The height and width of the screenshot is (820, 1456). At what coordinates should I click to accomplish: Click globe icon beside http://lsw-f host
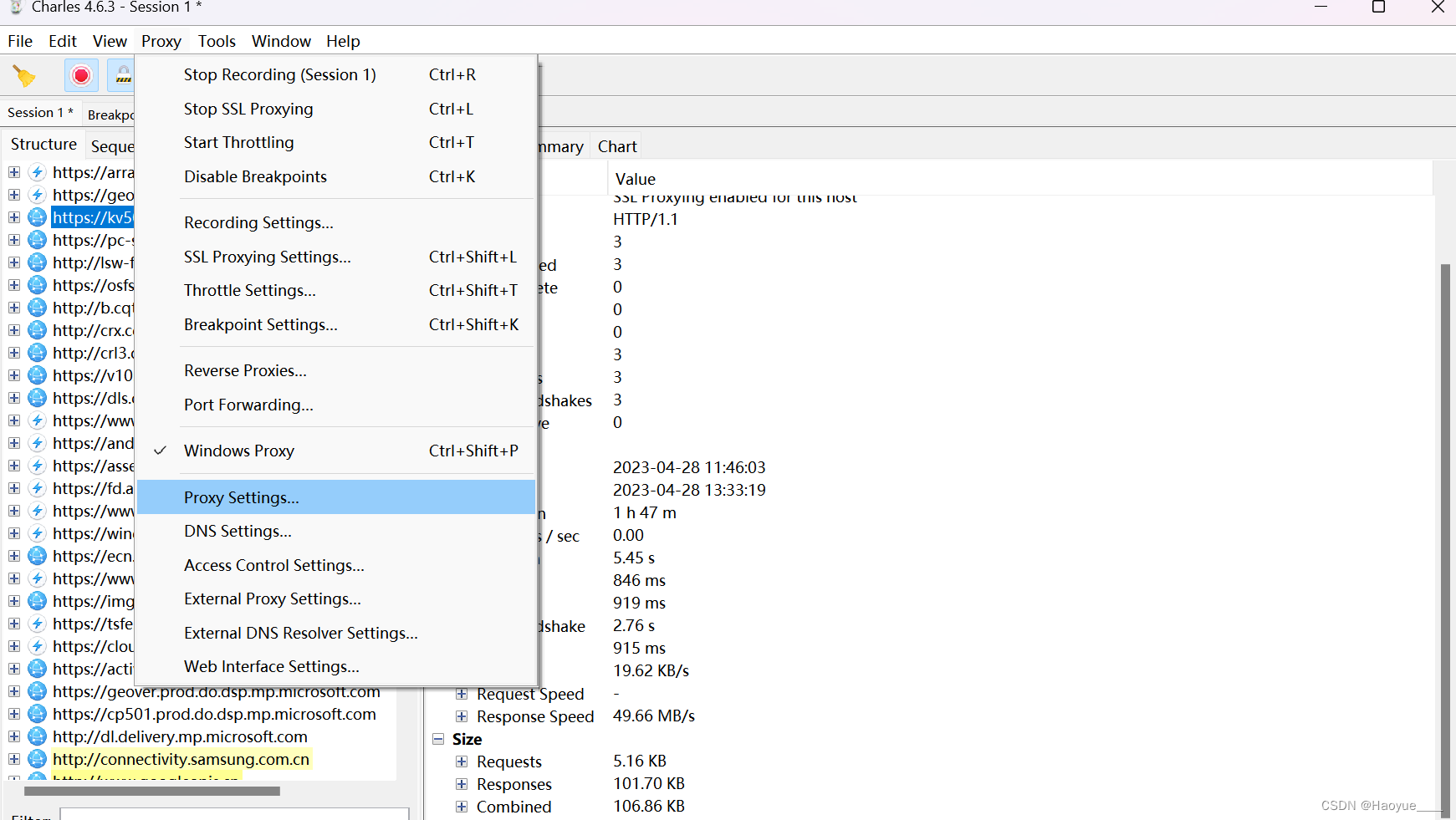(x=37, y=262)
